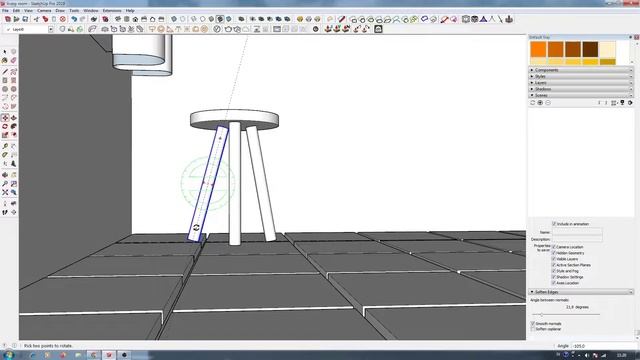Select the Follow Me tool
The image size is (640, 360).
[13, 127]
